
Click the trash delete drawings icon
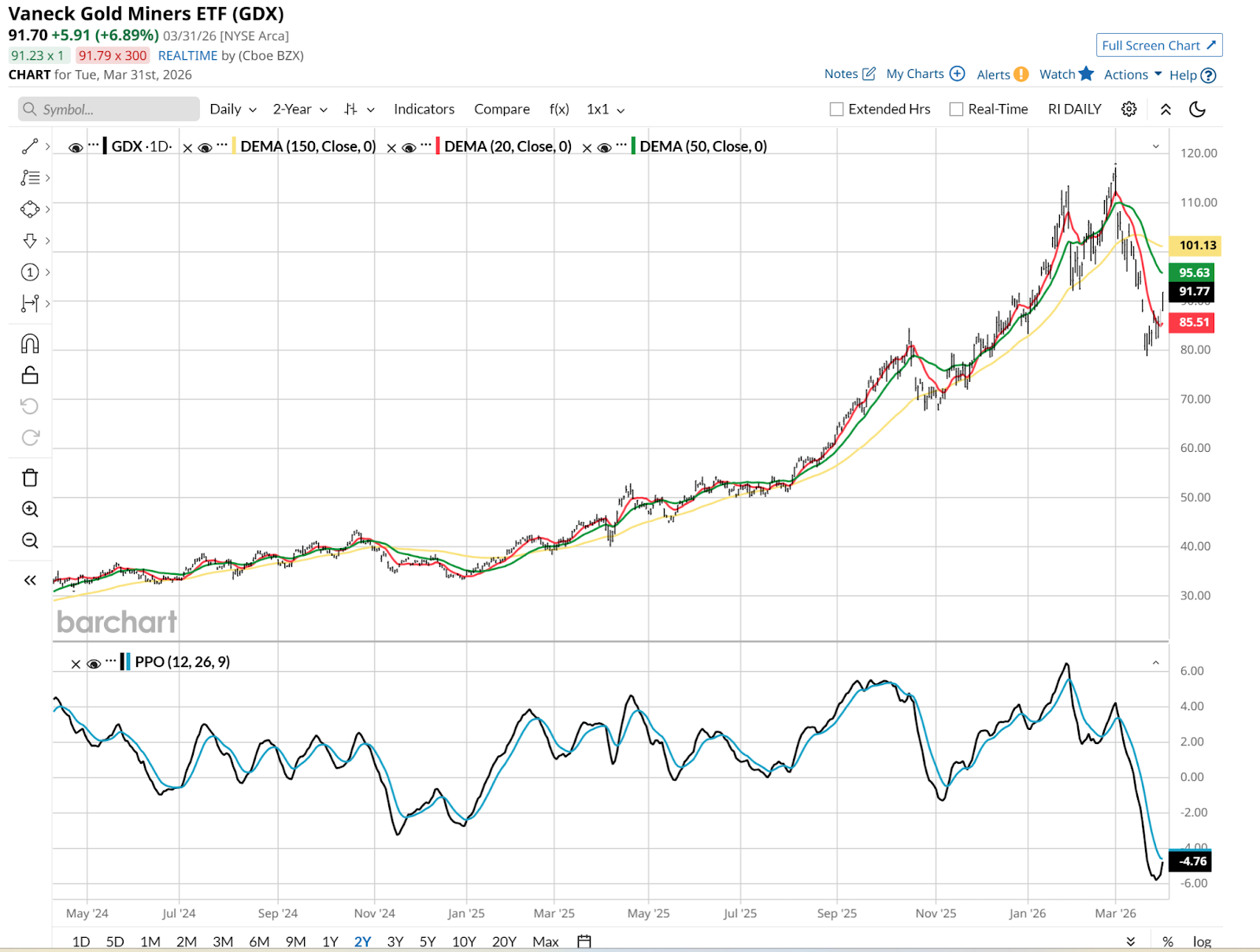click(30, 478)
